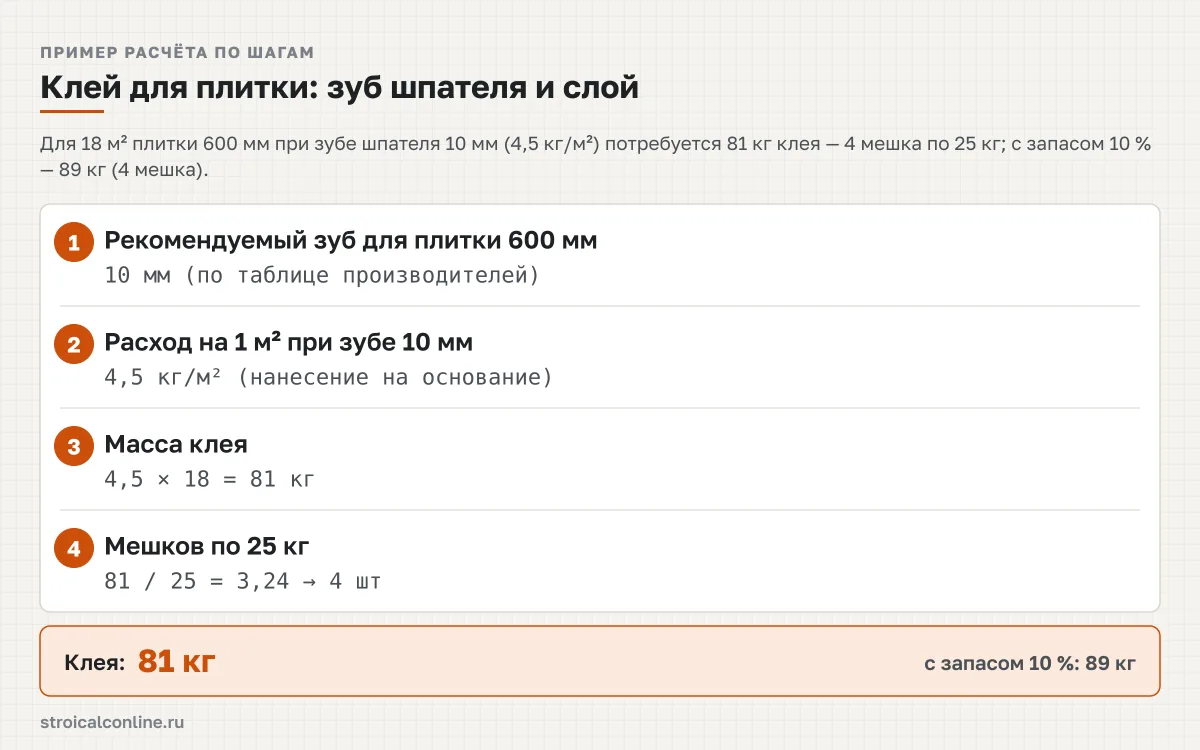
Task: Click the 'Масса клея' step title
Action: pos(176,445)
